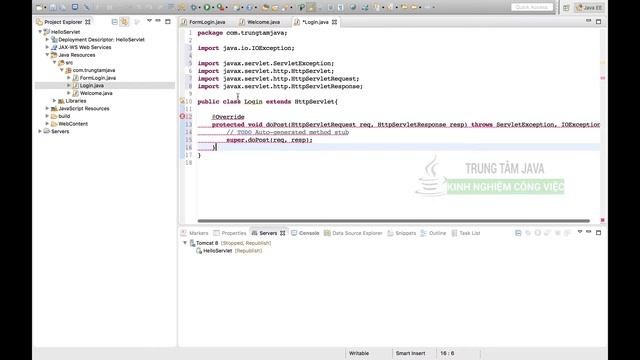Expand JAX-WS Web Services node
640x360 pixels.
pos(47,47)
